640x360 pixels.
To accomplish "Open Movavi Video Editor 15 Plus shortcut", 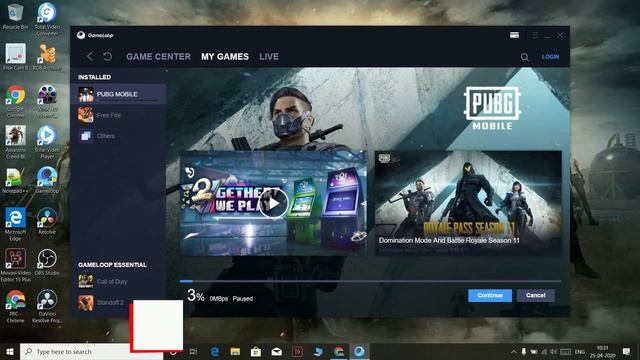I will pyautogui.click(x=15, y=265).
